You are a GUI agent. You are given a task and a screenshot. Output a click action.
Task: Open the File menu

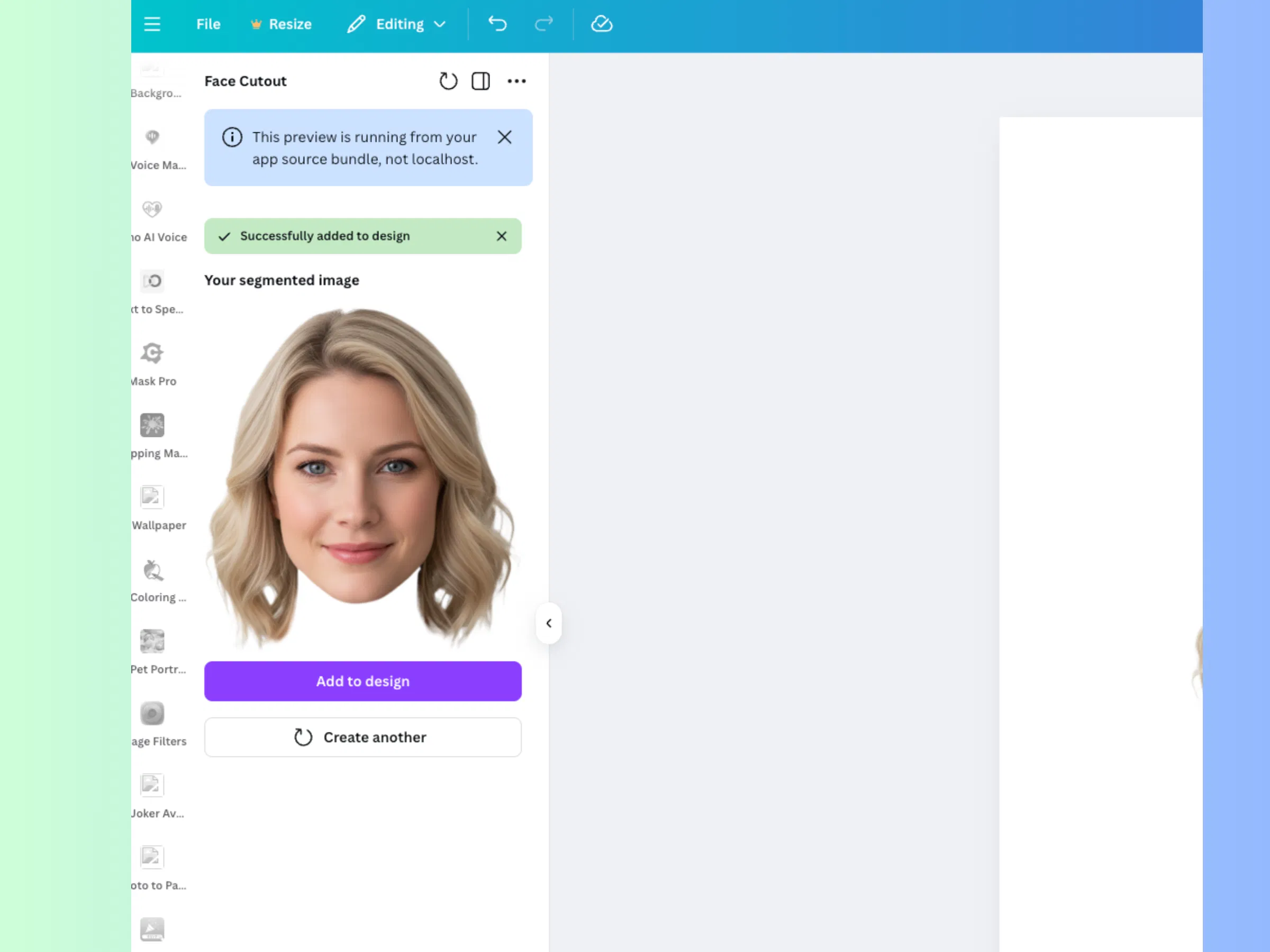pyautogui.click(x=208, y=24)
